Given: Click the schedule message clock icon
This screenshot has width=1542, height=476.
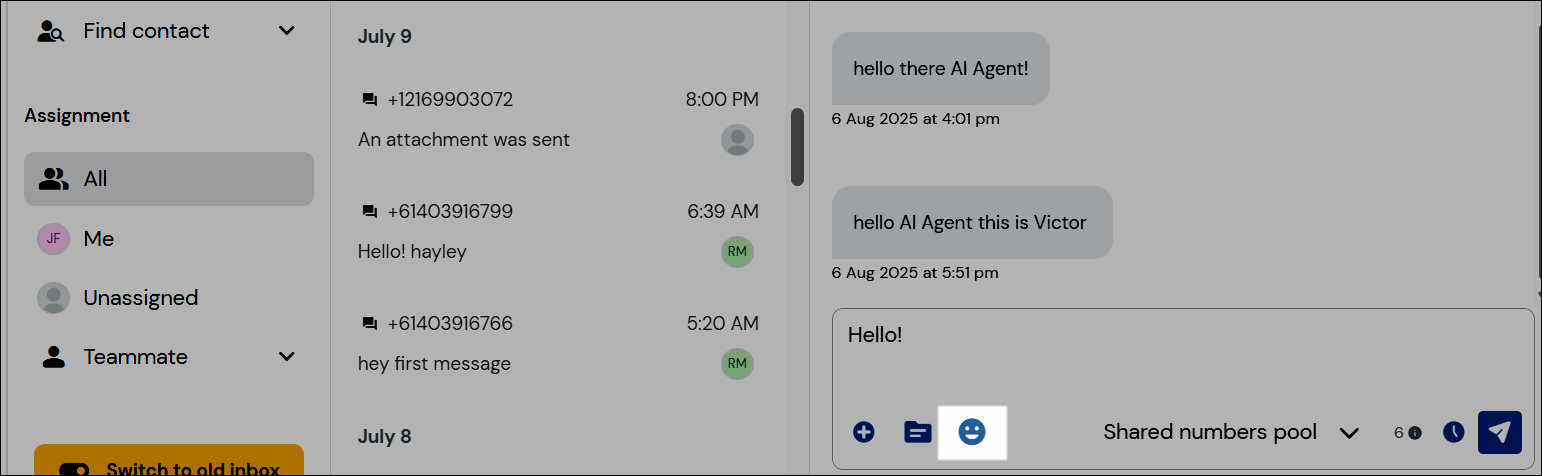Looking at the screenshot, I should click(x=1453, y=432).
